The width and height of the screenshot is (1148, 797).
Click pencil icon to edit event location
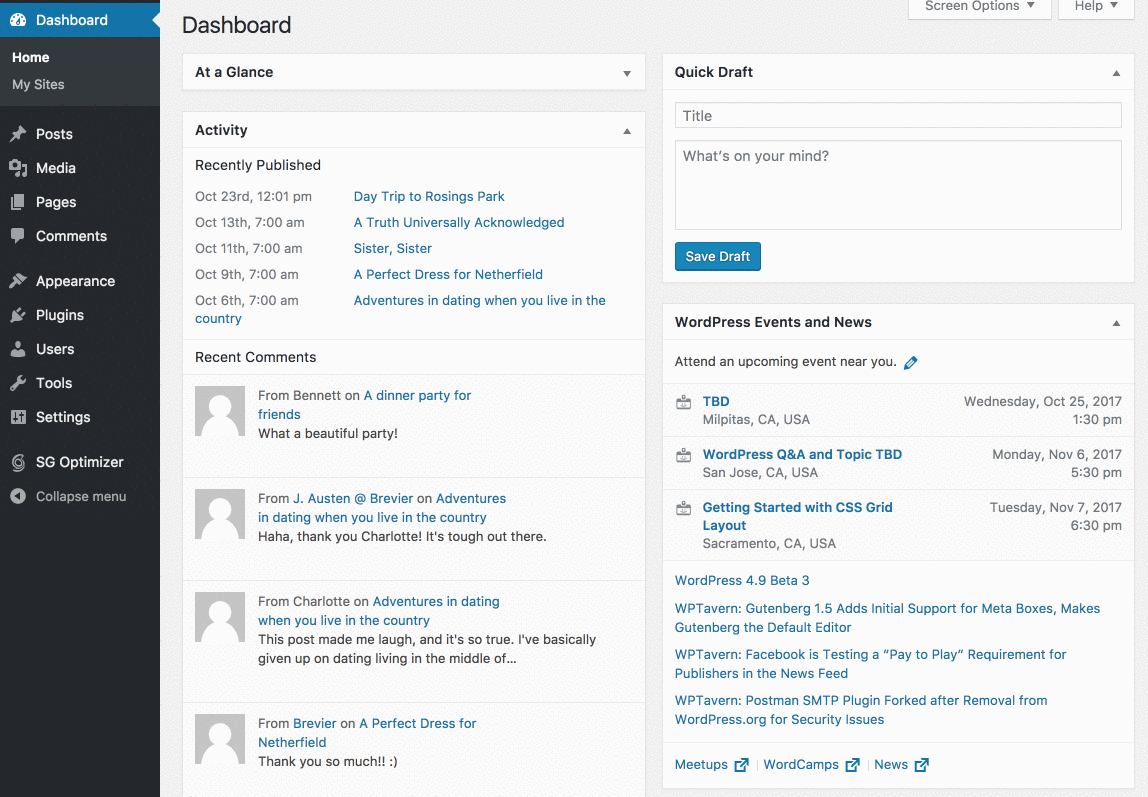(x=911, y=362)
